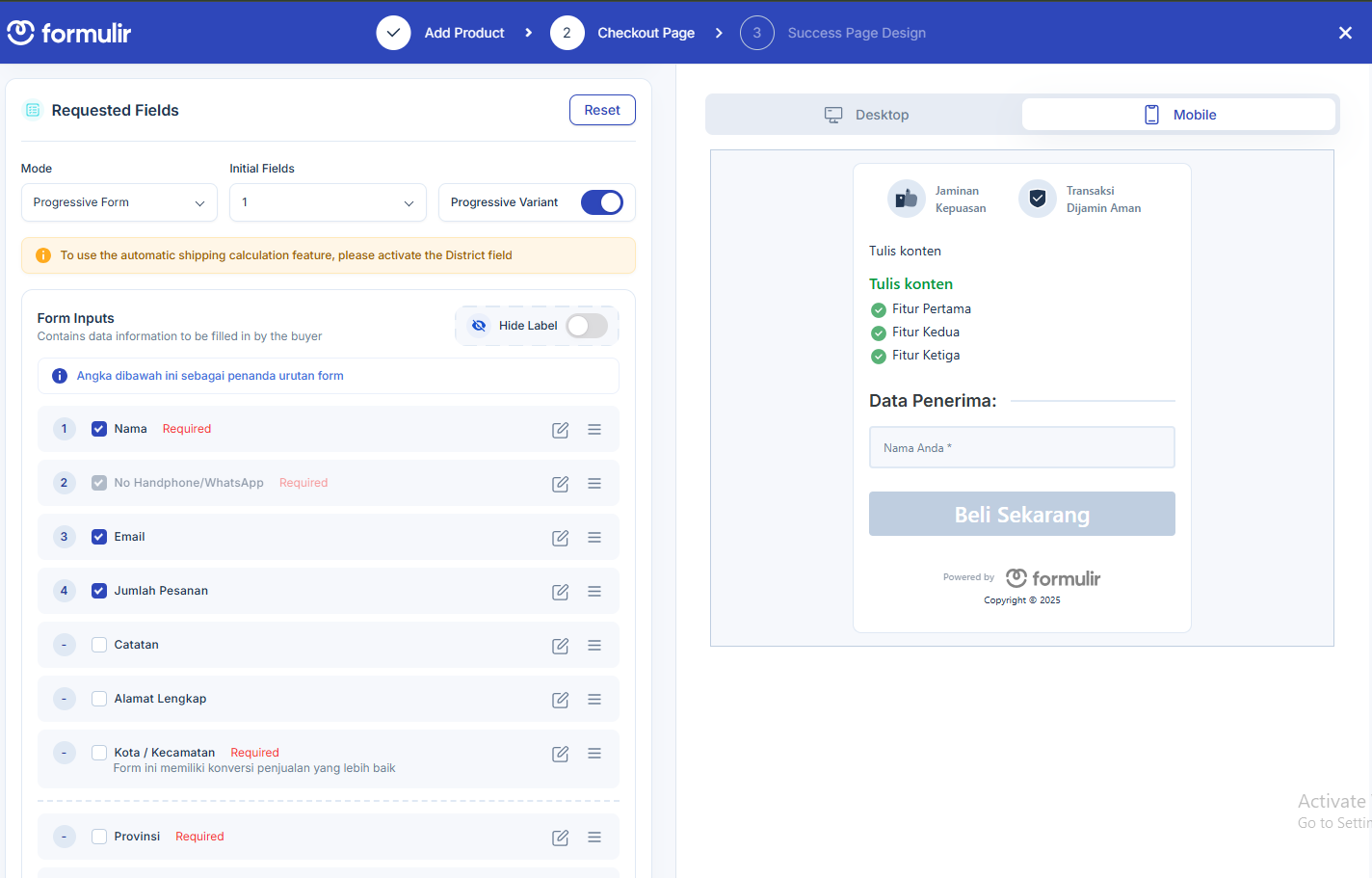
Task: Click the reorder handle for Alamat Lengkap
Action: point(594,700)
